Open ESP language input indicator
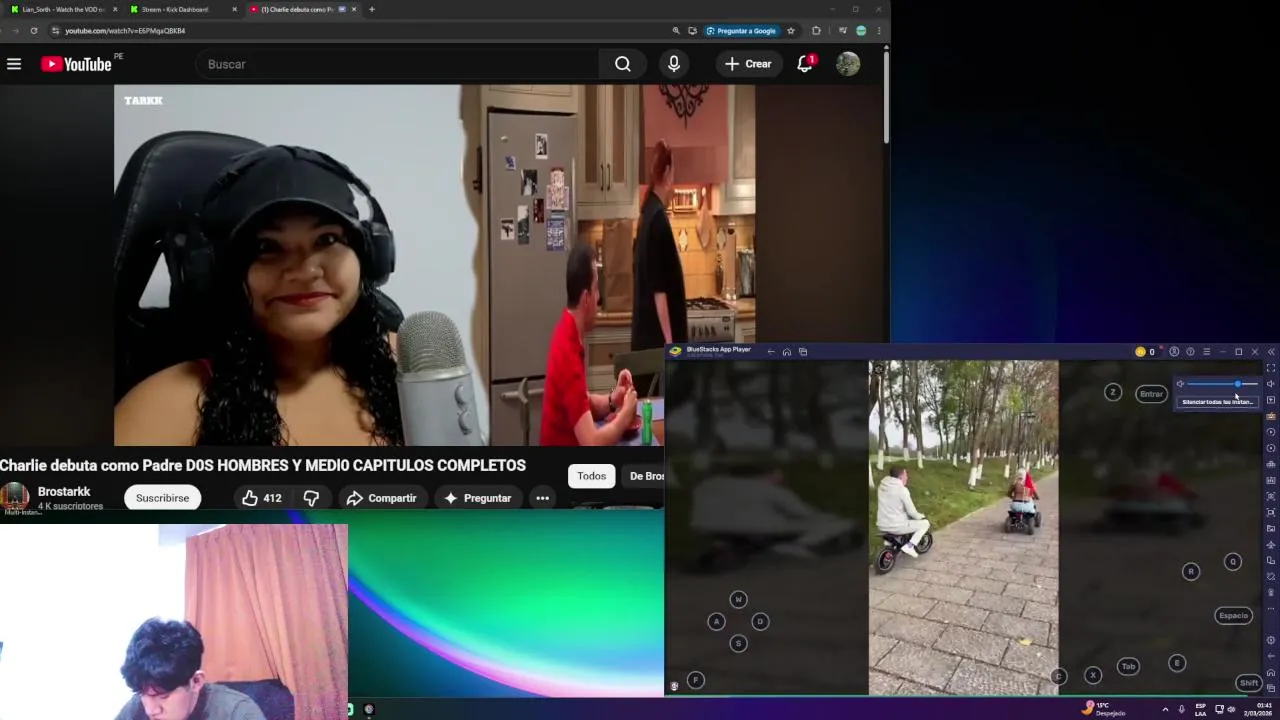Image resolution: width=1280 pixels, height=720 pixels. (1200, 709)
